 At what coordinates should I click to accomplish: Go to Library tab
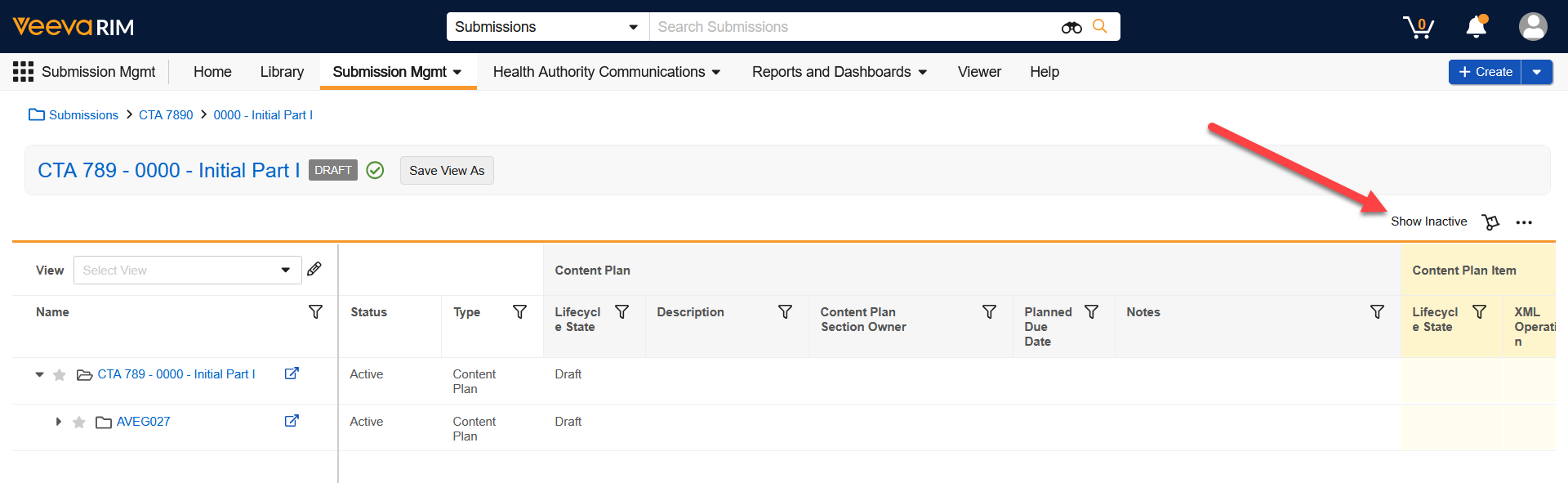(x=282, y=72)
